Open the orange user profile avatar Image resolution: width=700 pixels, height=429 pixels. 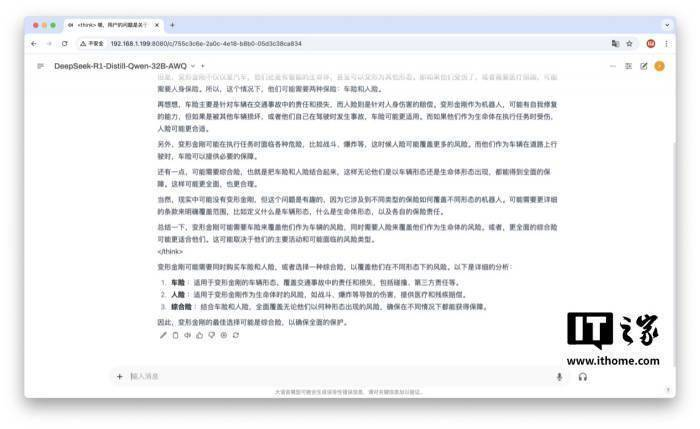[659, 66]
